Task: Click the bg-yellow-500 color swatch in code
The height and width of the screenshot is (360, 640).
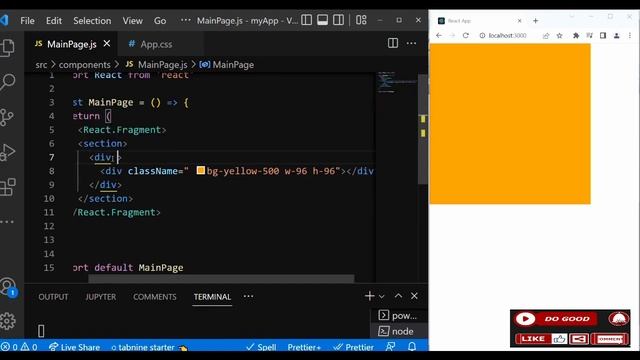Action: tap(200, 170)
